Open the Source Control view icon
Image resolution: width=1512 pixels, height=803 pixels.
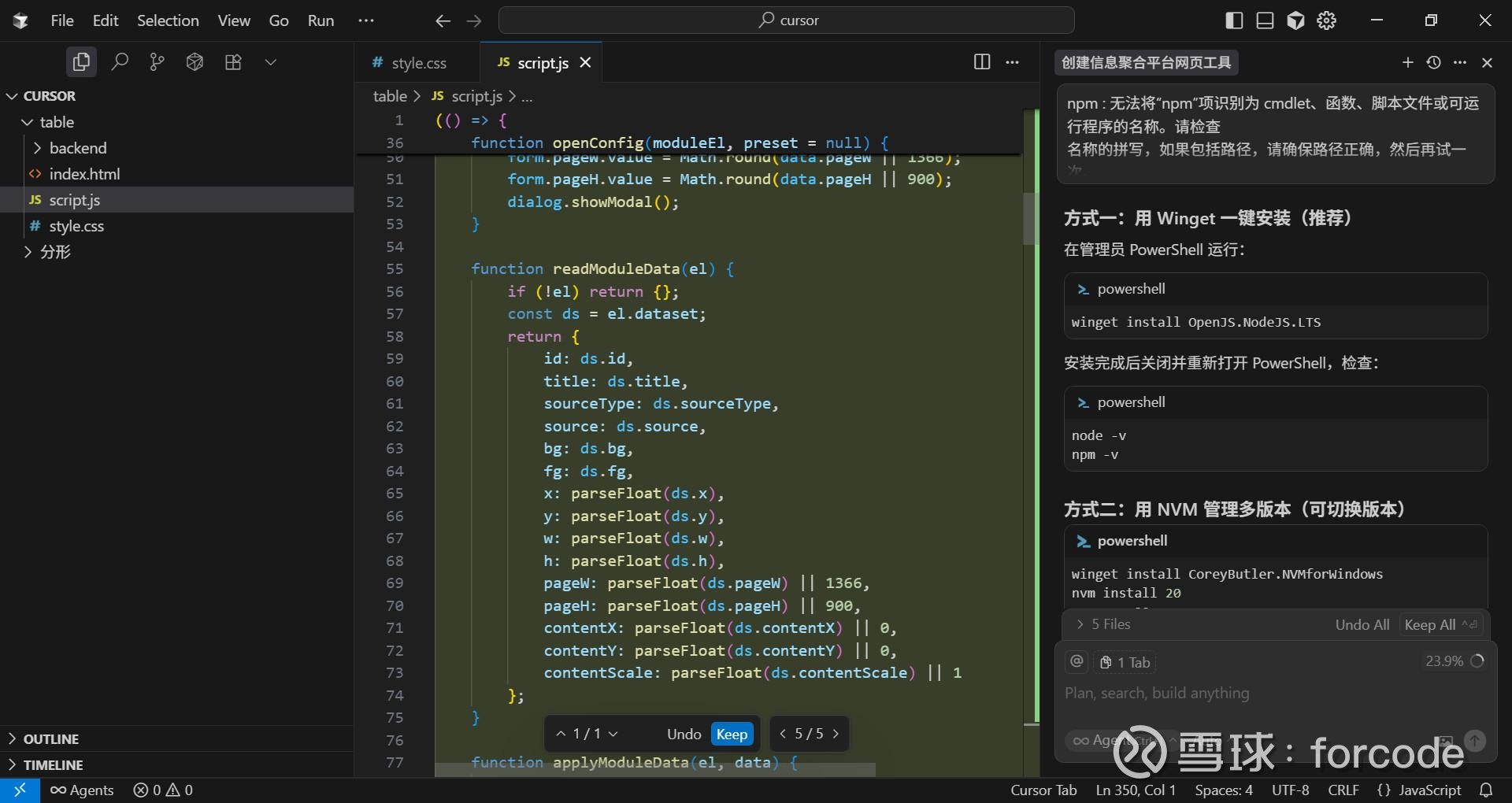click(157, 62)
